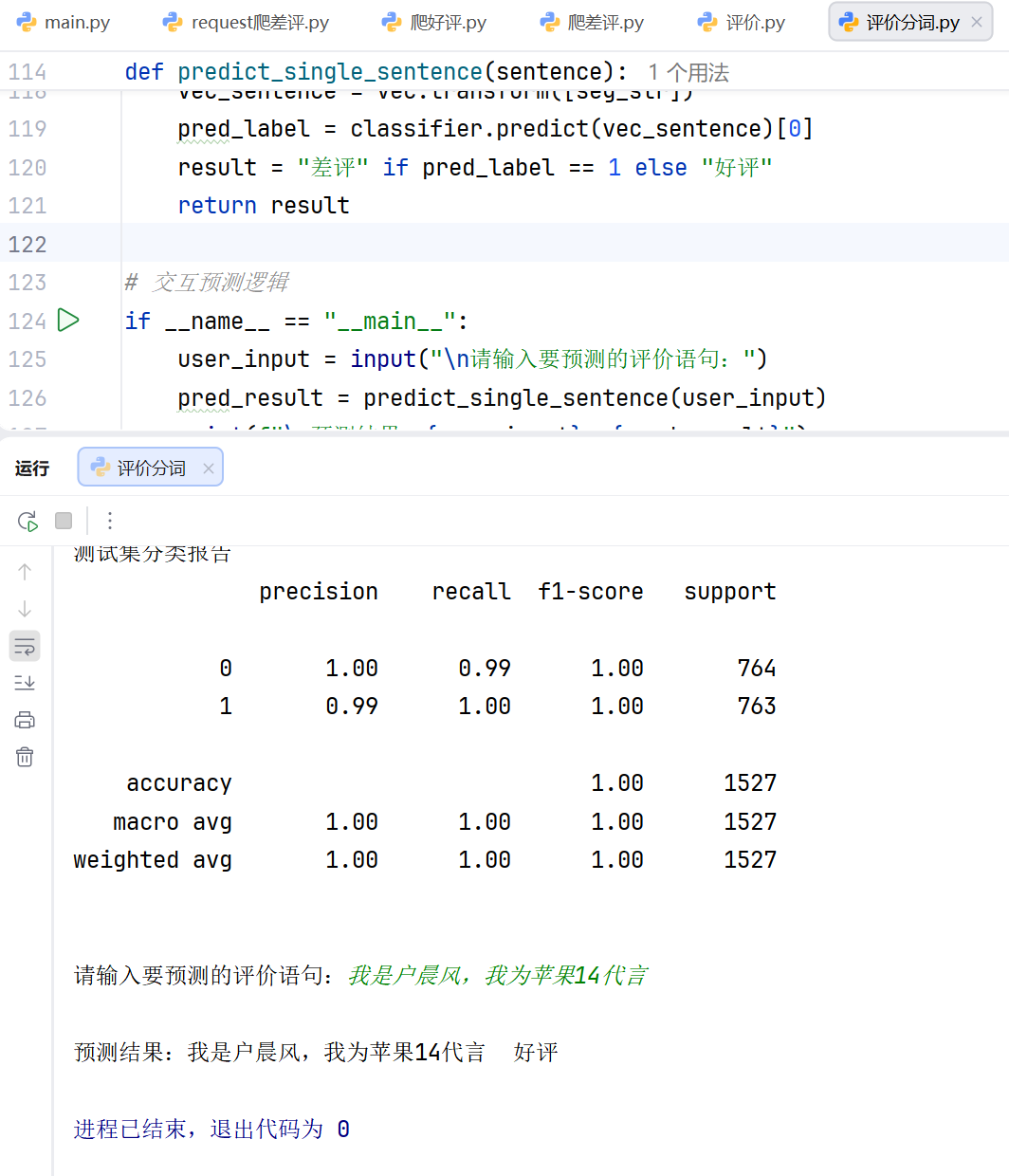Click the 'support' column header in console
Viewport: 1009px width, 1176px height.
point(730,592)
